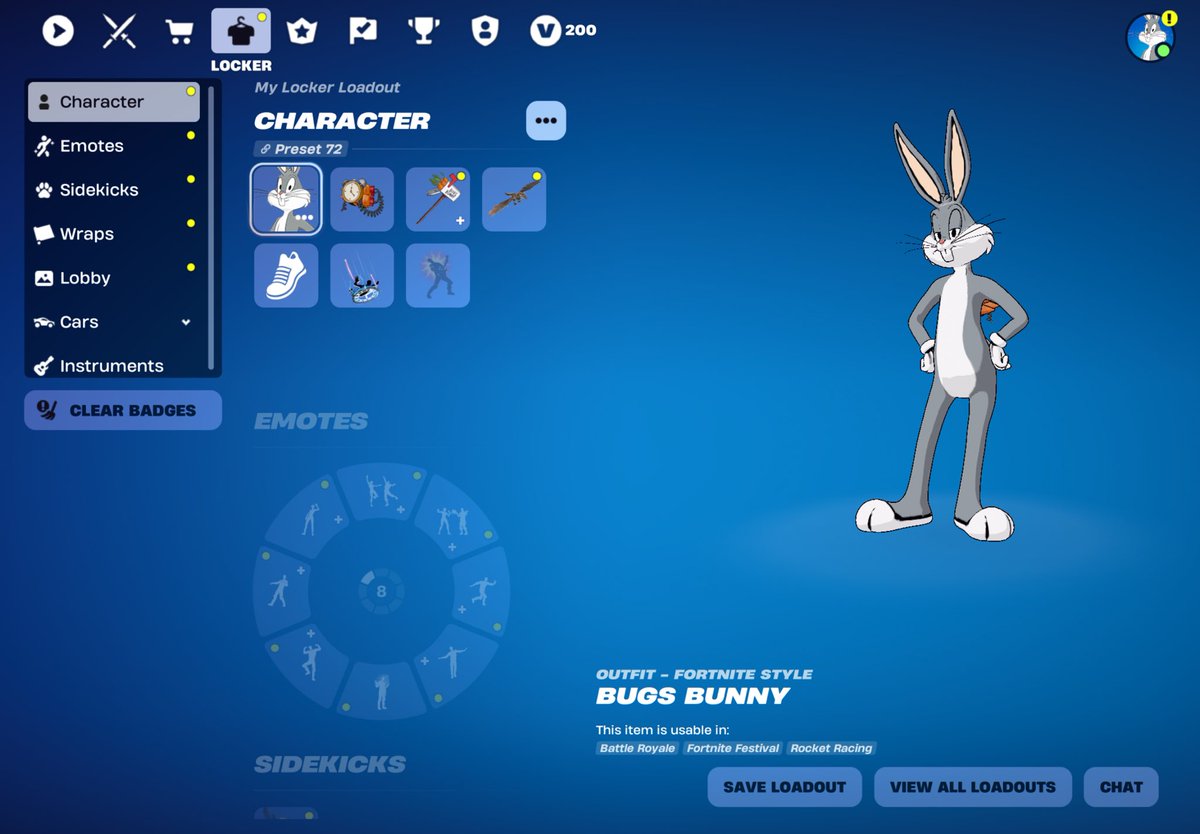Screen dimensions: 1200x834
Task: Open the Item Shop cart icon
Action: pyautogui.click(x=180, y=32)
